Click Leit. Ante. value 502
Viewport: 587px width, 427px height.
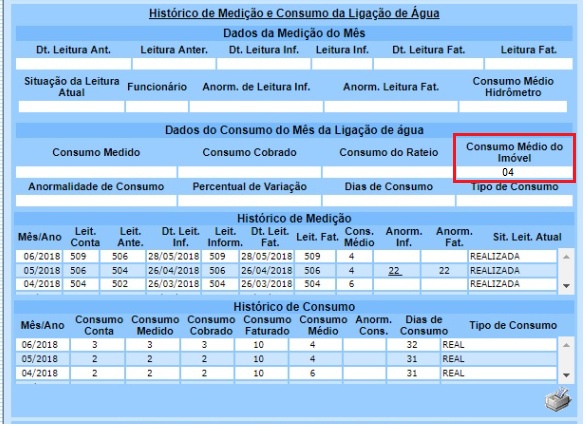(x=120, y=284)
